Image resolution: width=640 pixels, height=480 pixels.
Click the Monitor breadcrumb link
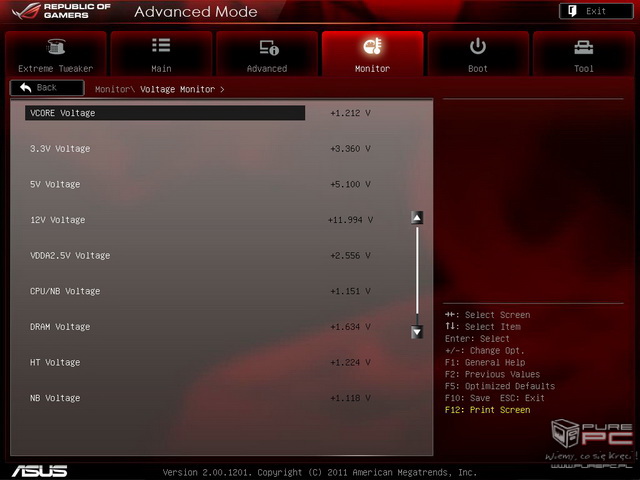[113, 89]
